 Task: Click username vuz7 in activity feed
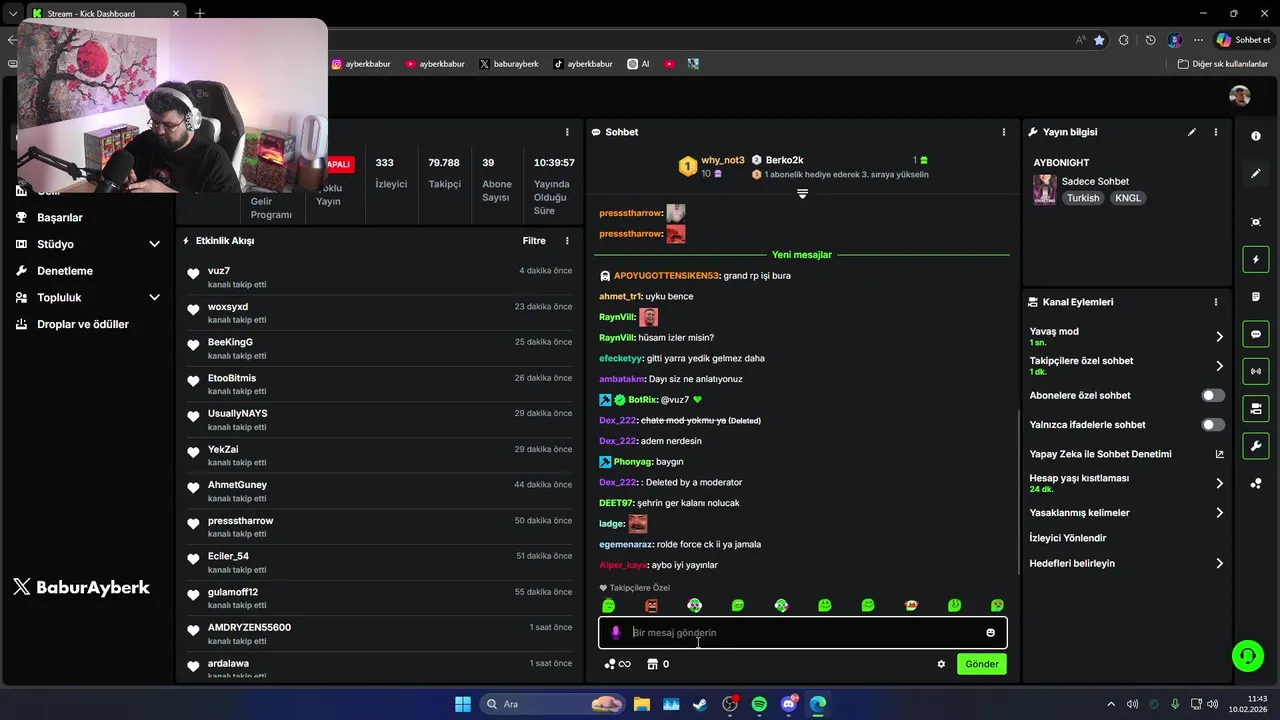(219, 271)
